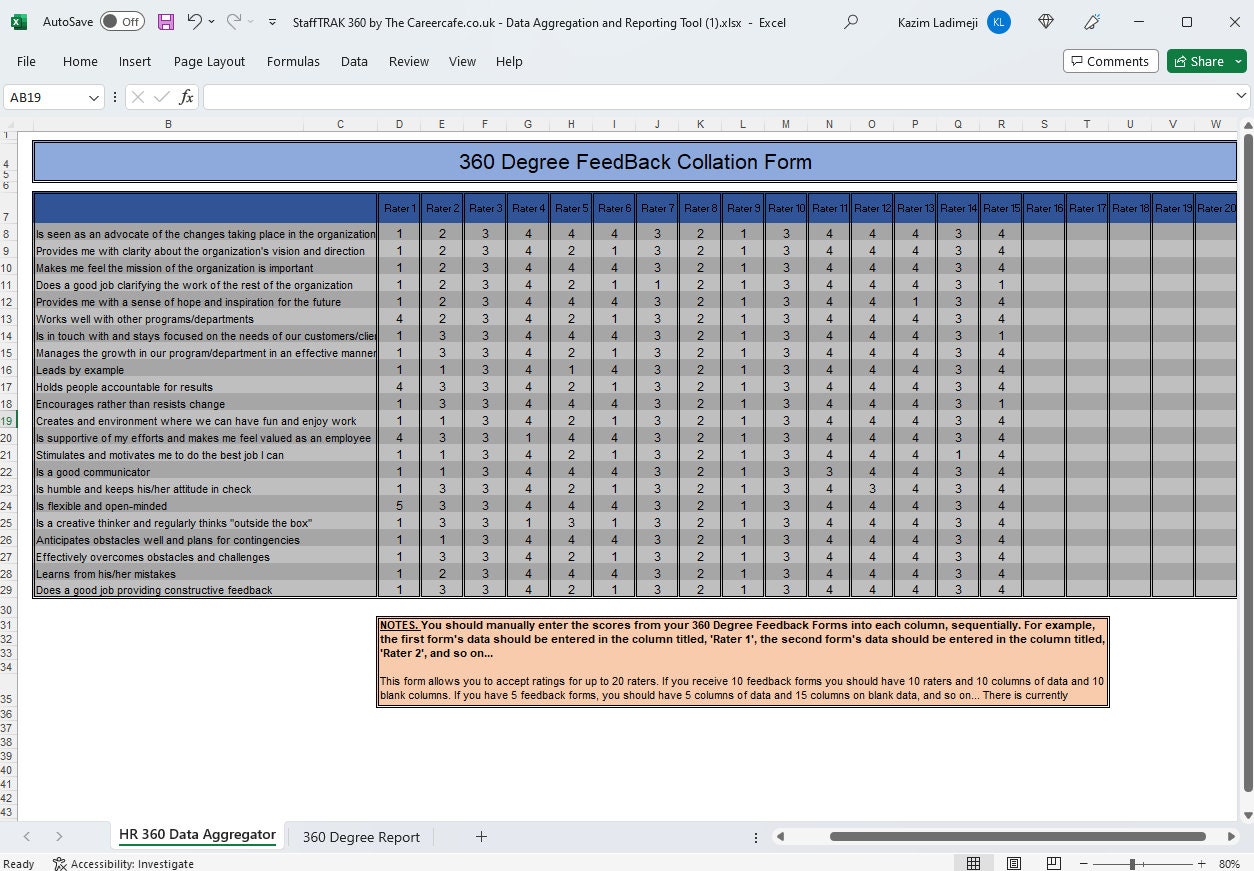The height and width of the screenshot is (871, 1254).
Task: Open the Review ribbon tab
Action: coord(408,61)
